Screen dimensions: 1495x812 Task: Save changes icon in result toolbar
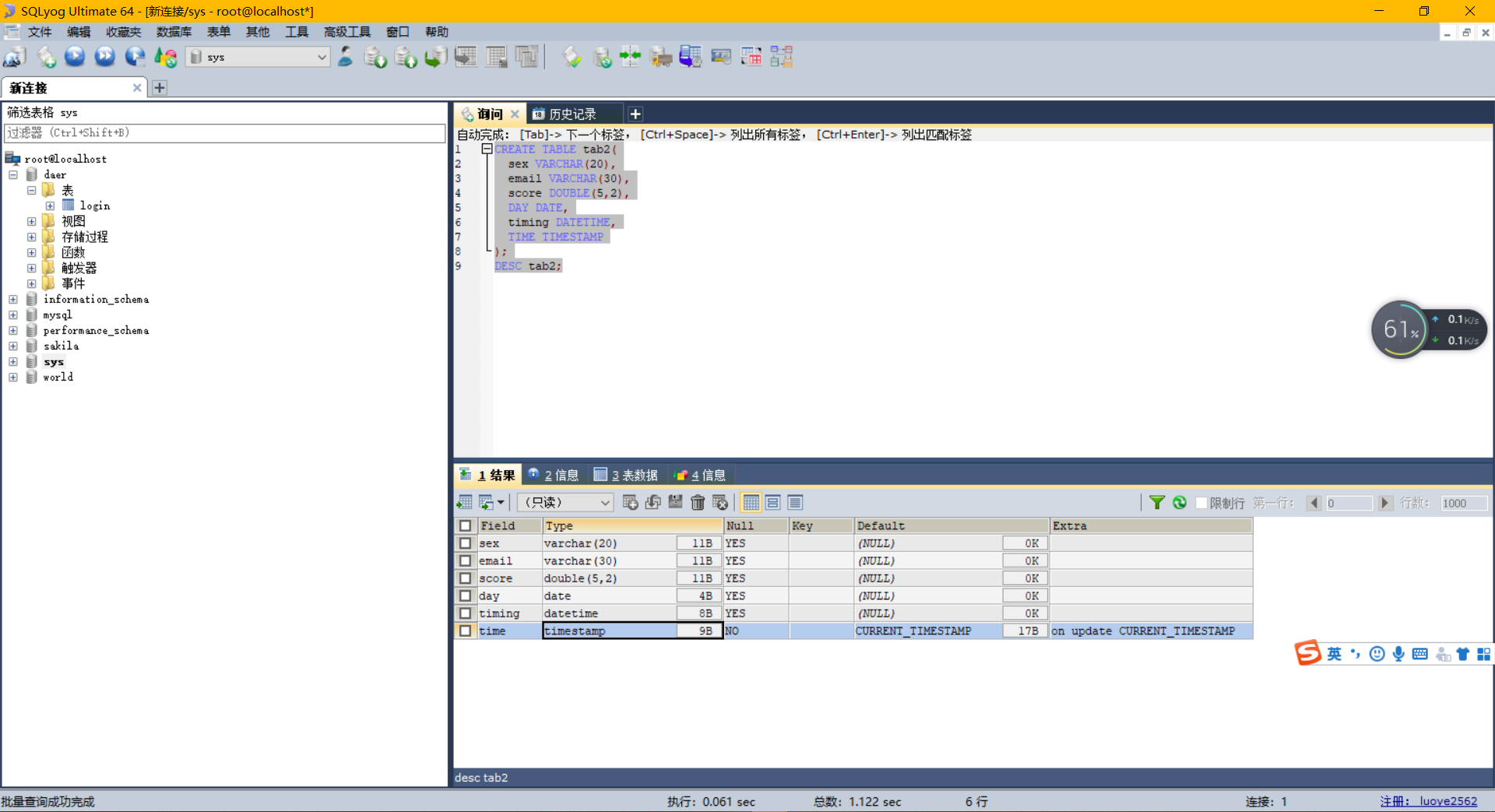click(675, 503)
